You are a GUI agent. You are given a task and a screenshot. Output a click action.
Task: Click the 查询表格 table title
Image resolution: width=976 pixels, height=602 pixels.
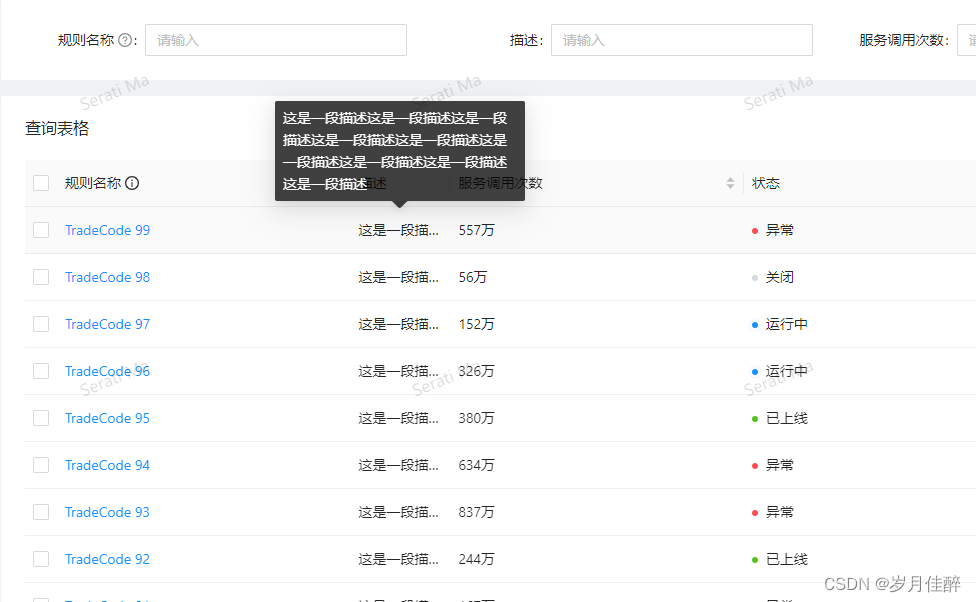(57, 128)
